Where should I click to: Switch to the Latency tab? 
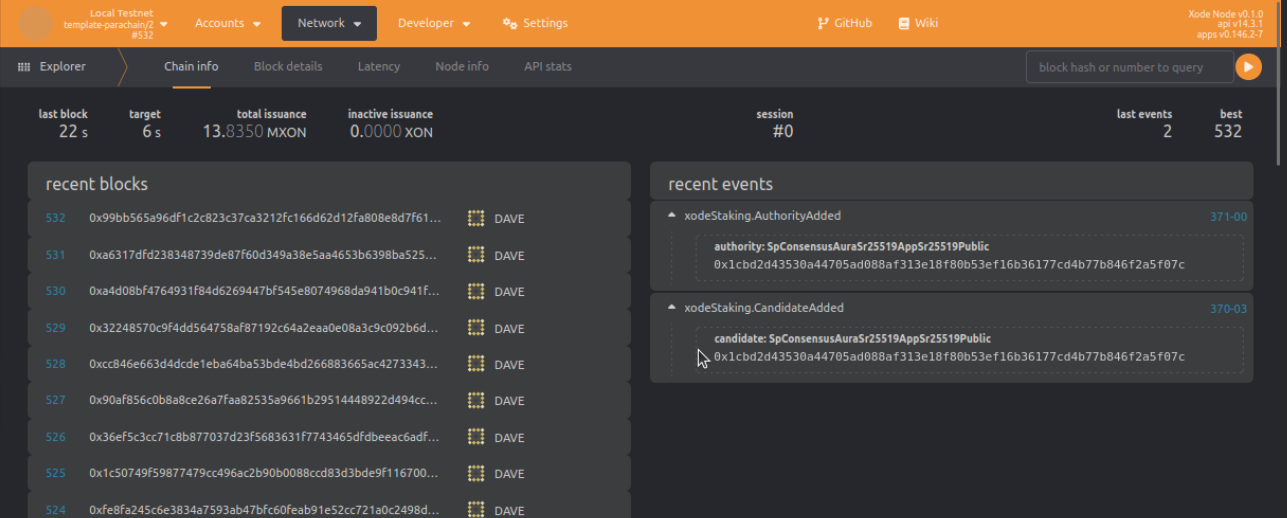click(378, 67)
